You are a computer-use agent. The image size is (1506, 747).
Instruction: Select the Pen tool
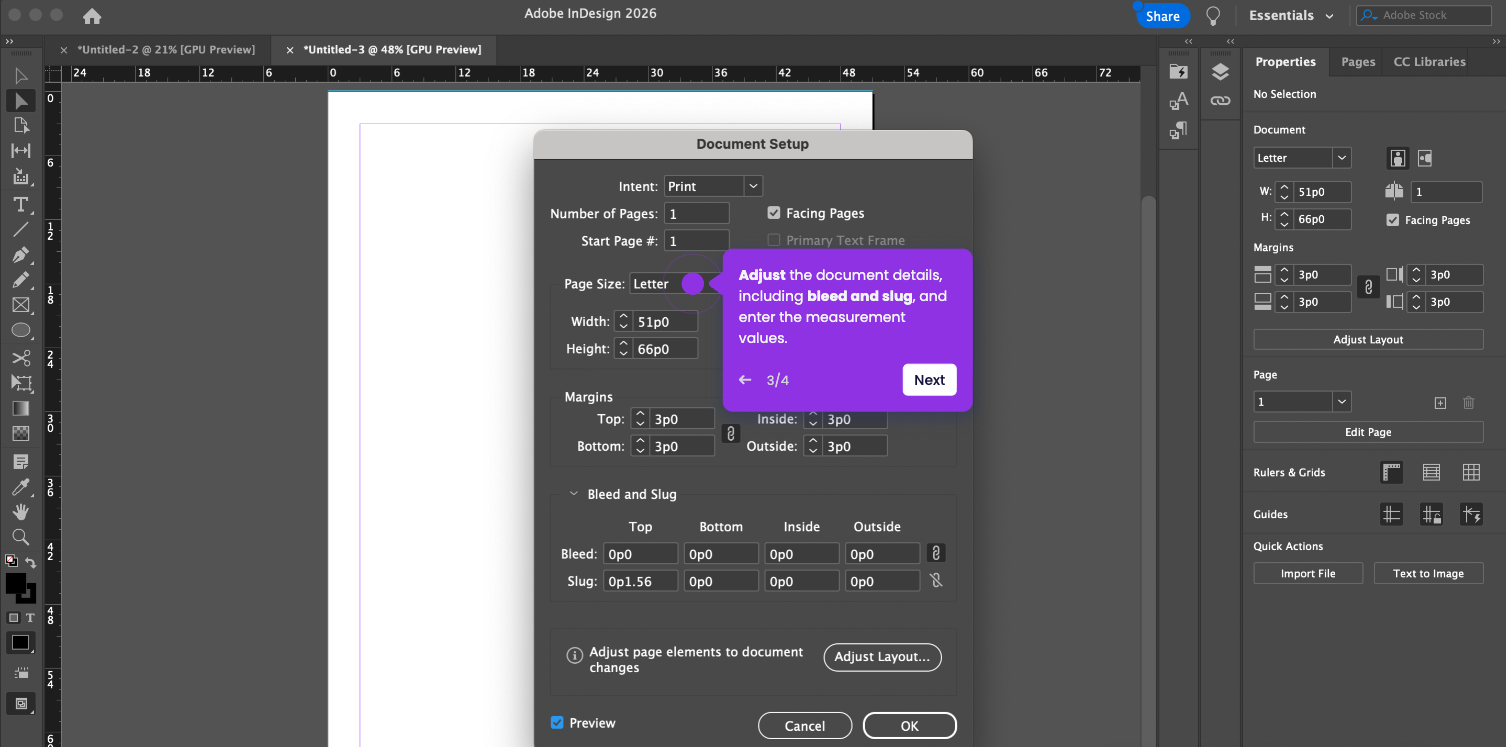click(21, 255)
